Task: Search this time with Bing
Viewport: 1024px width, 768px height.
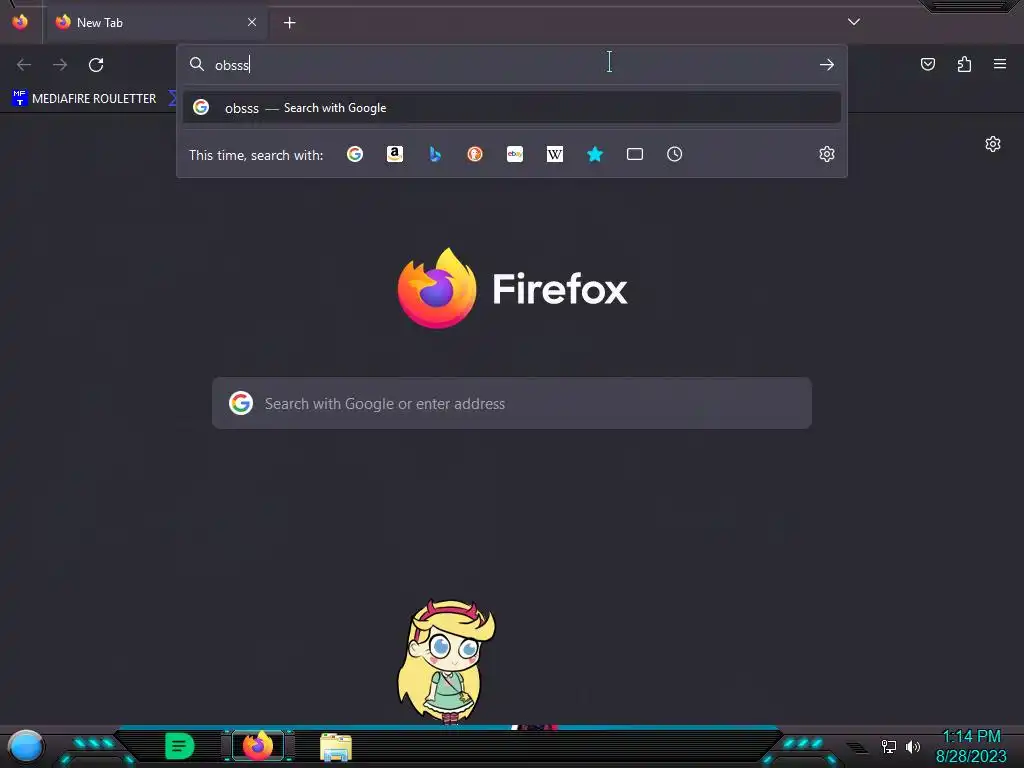Action: click(x=435, y=154)
